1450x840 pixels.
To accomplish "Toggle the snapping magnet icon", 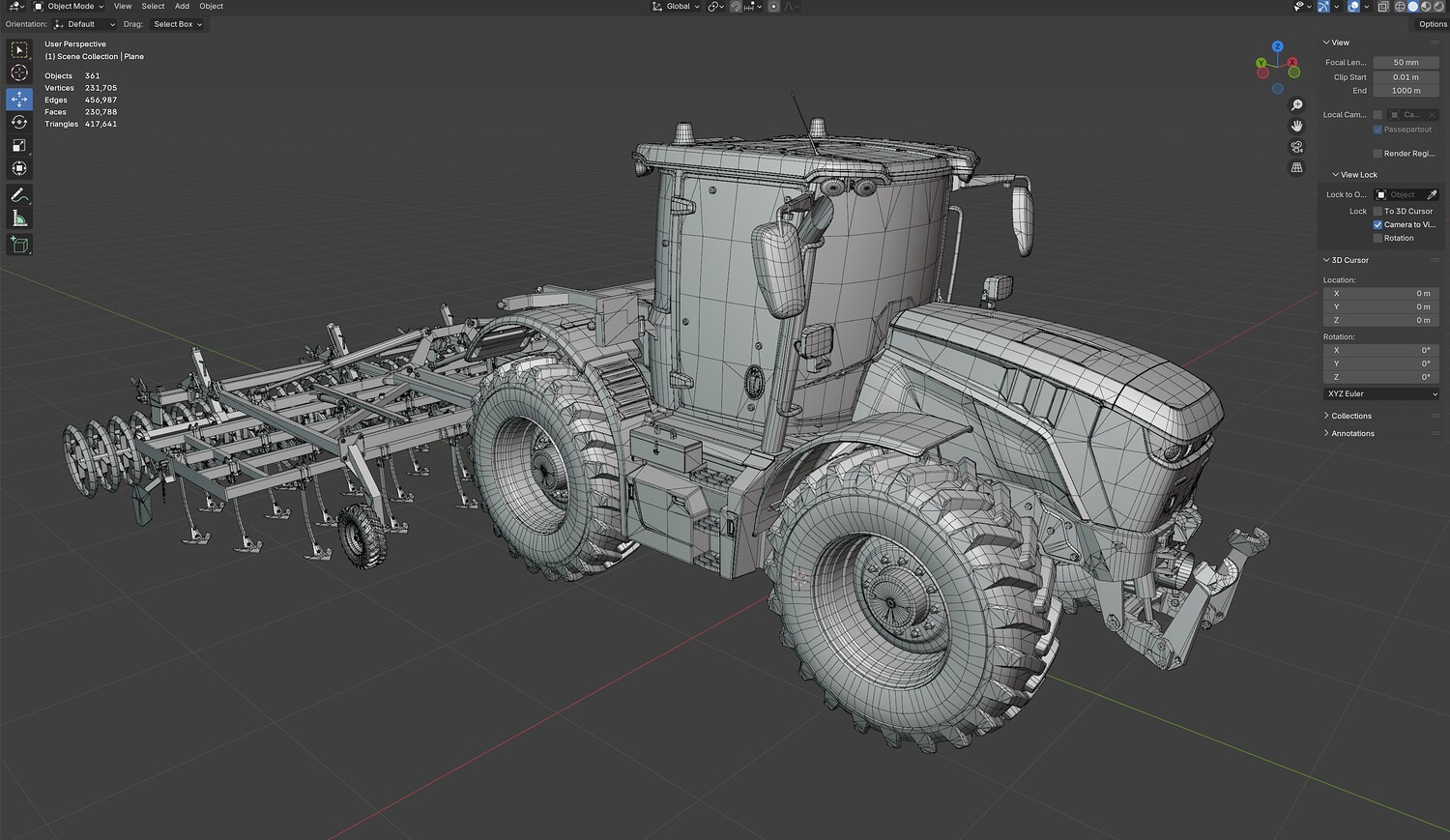I will tap(736, 7).
